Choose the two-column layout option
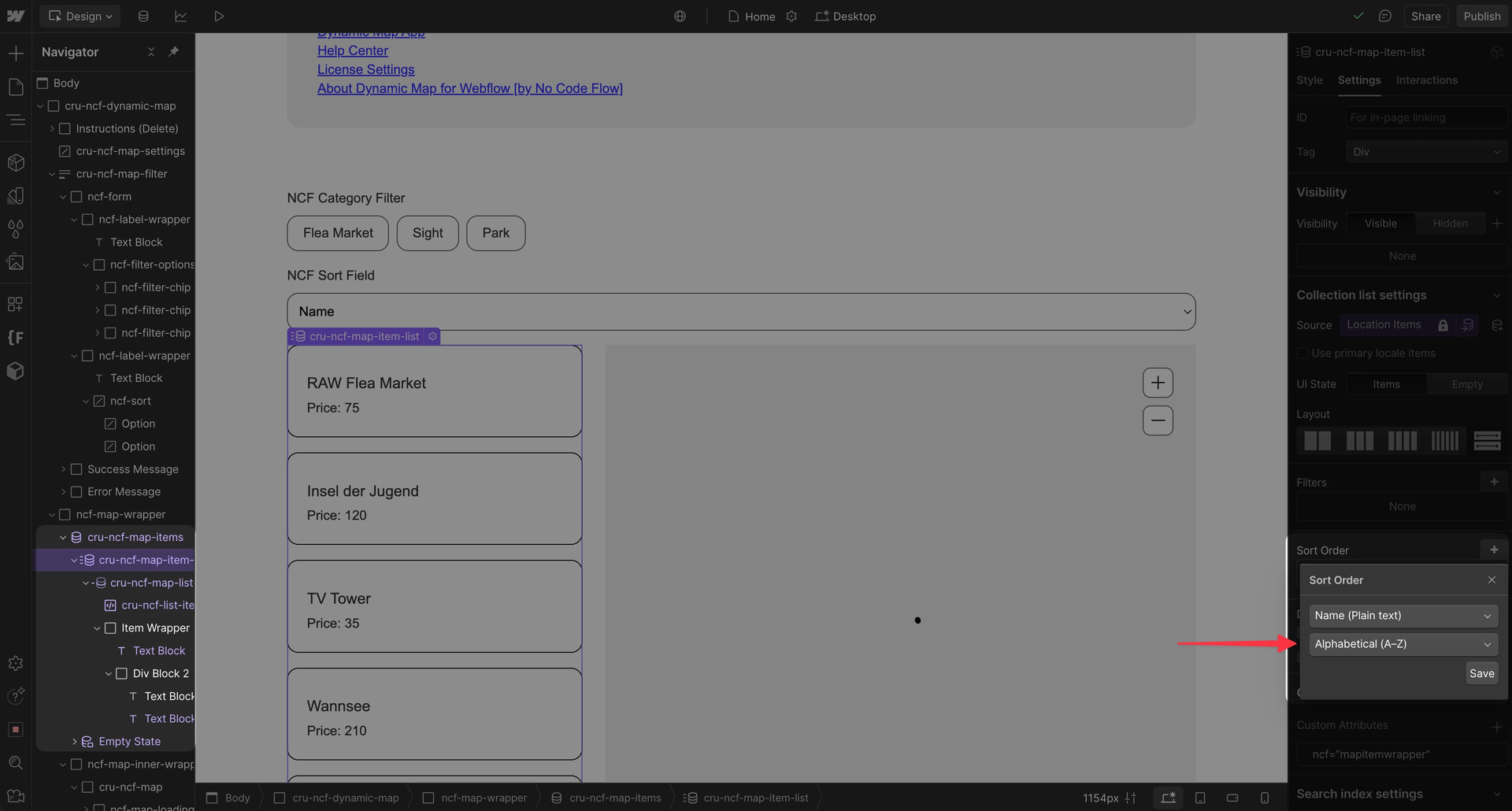Image resolution: width=1512 pixels, height=811 pixels. tap(1317, 440)
